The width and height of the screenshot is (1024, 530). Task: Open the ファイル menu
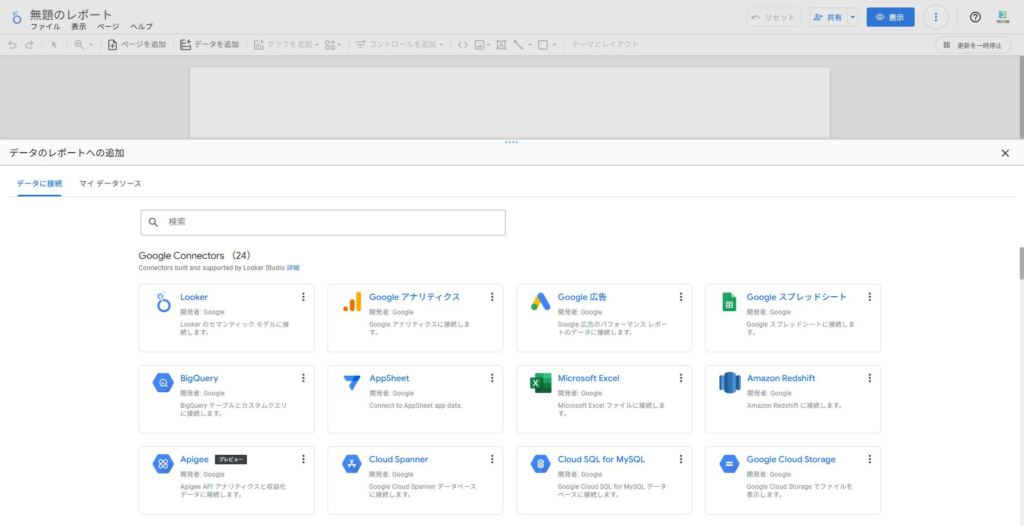pyautogui.click(x=45, y=27)
